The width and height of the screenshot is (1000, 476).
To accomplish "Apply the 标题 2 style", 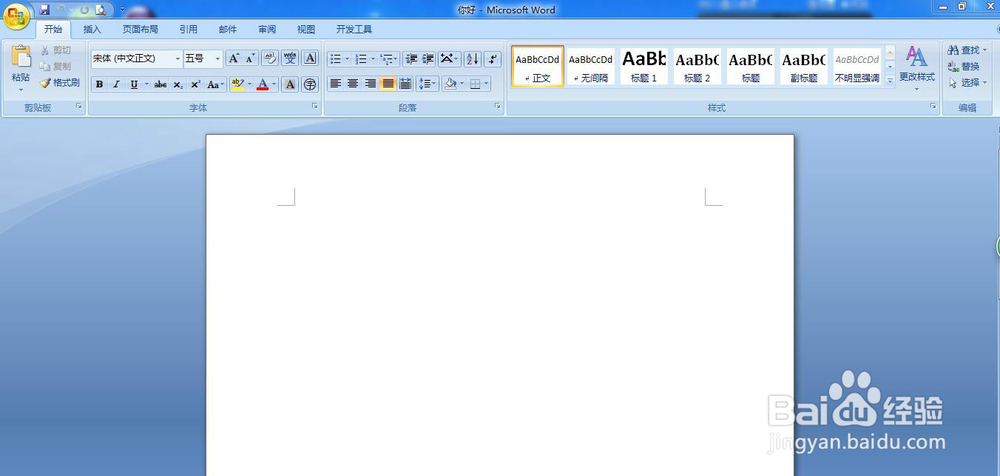I will (x=697, y=66).
